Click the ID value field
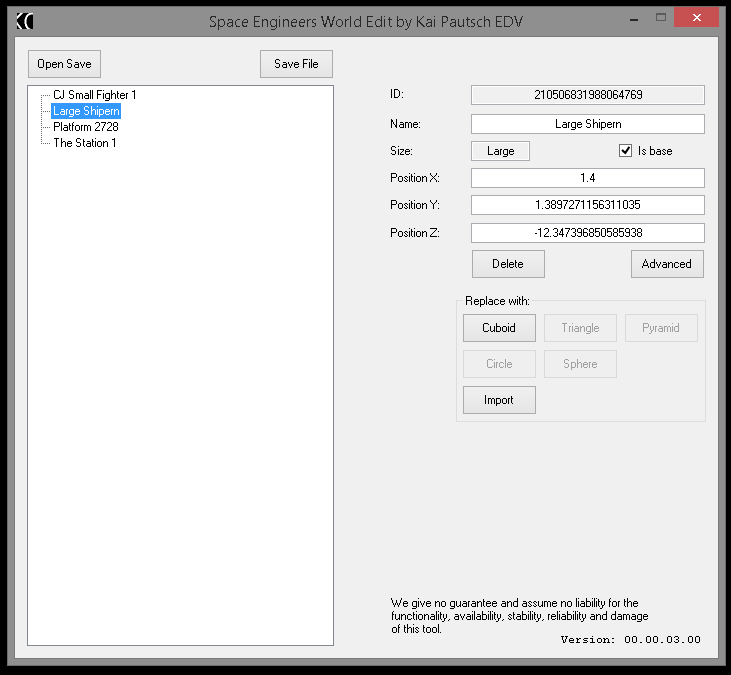Viewport: 731px width, 675px height. point(587,95)
